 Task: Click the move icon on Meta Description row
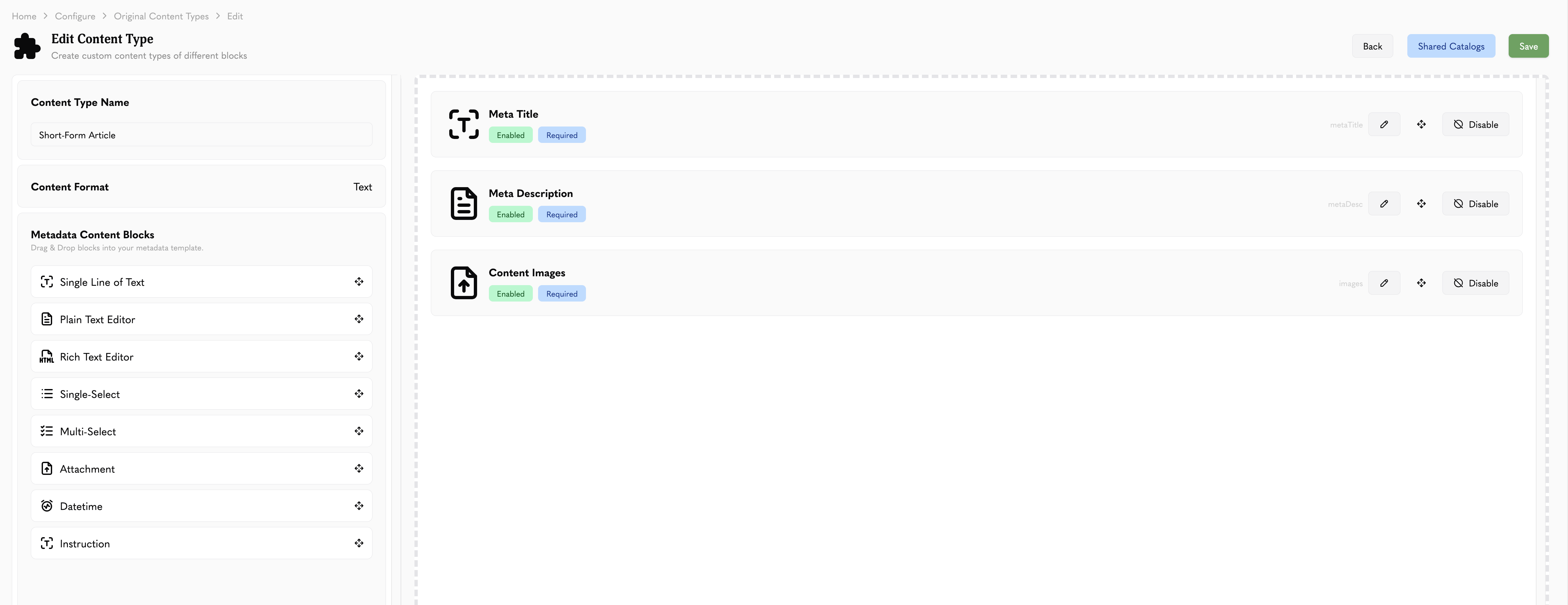[1421, 204]
